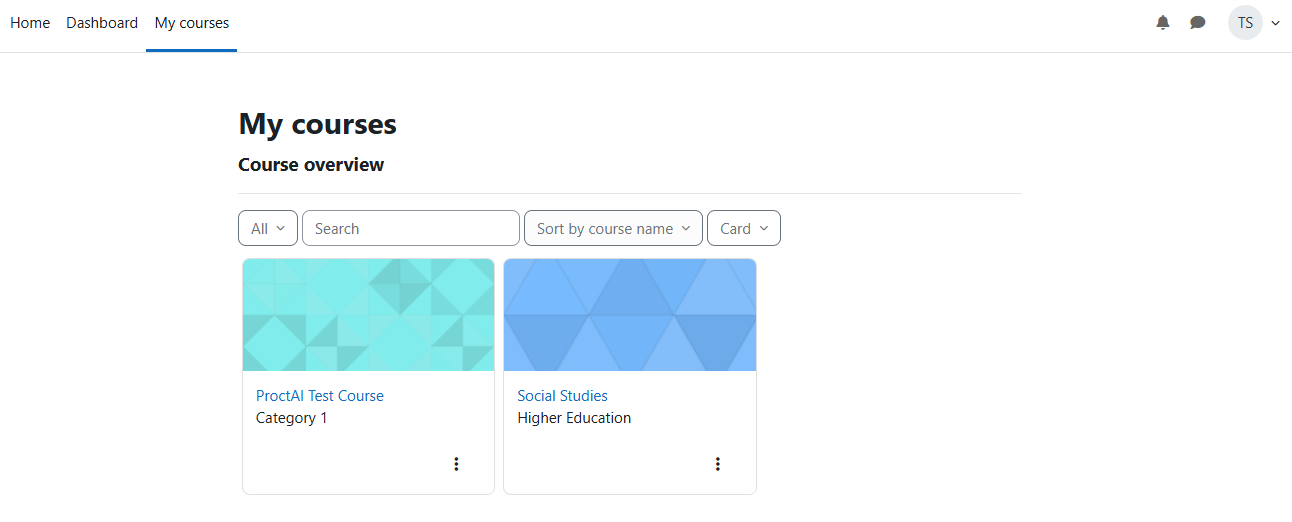Click the My courses page heading
The image size is (1292, 522).
(318, 124)
